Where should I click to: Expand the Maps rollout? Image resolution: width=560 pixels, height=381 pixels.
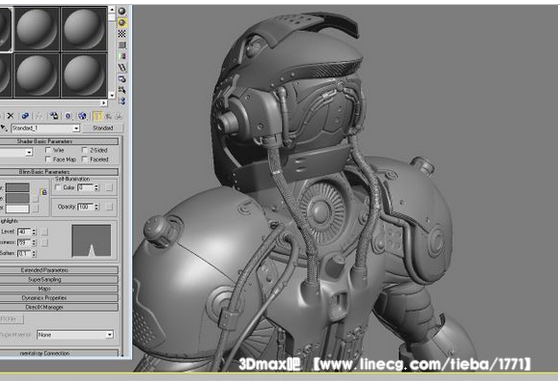click(x=59, y=289)
